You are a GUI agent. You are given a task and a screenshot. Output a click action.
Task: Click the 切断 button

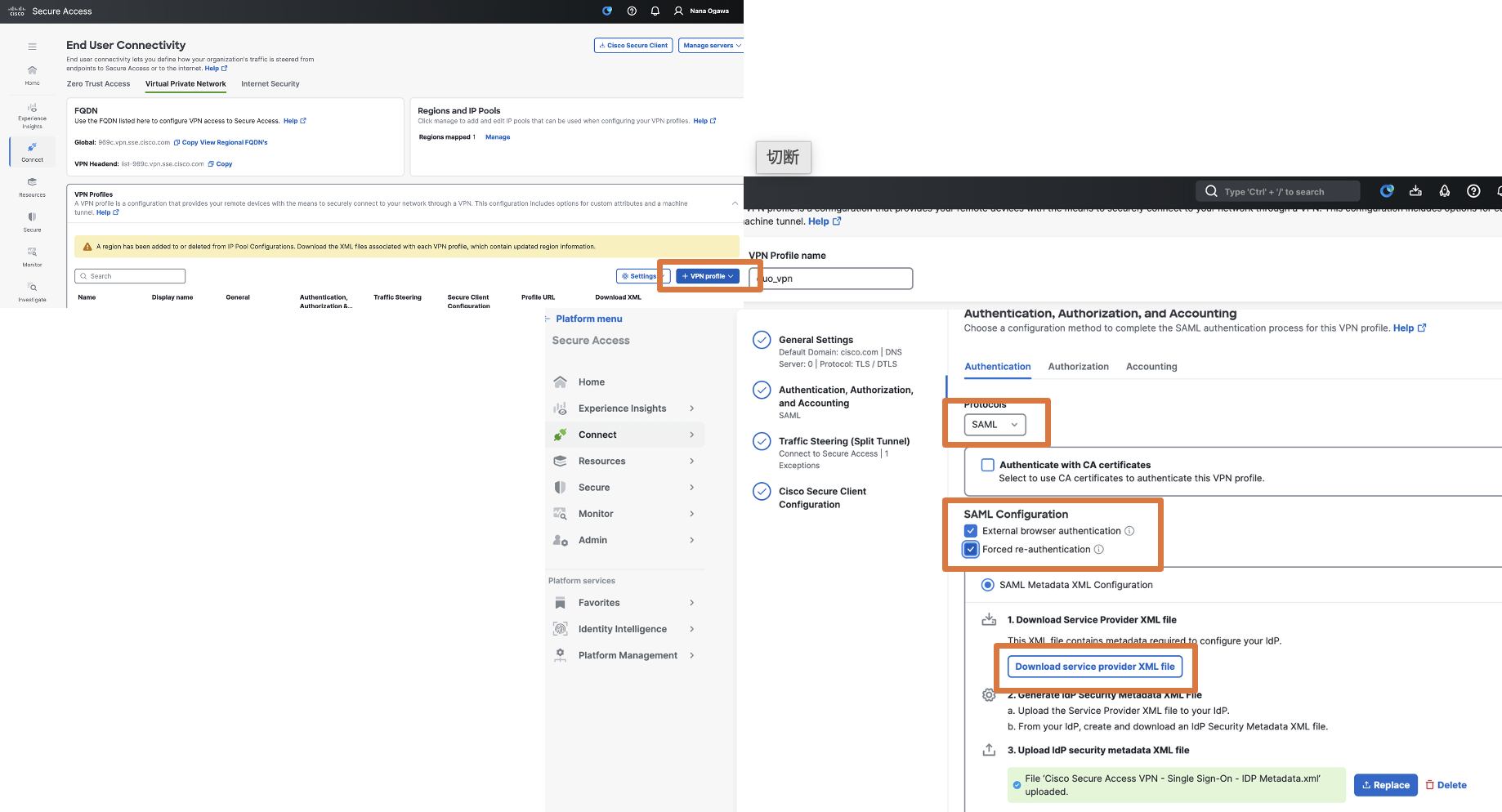784,157
